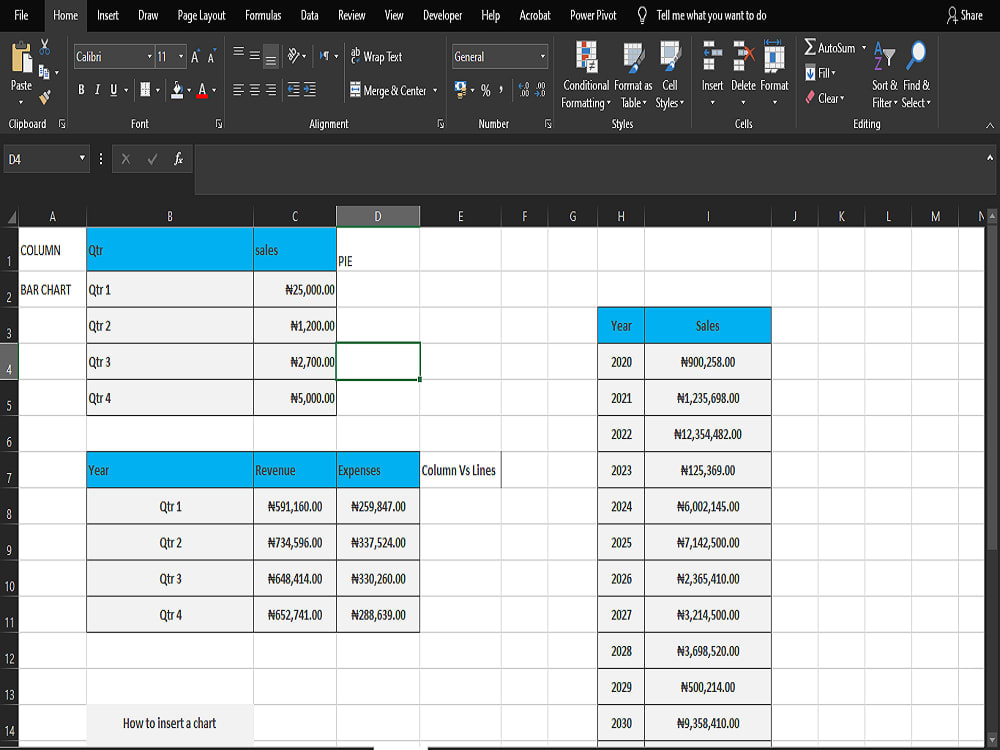Click Delete cells icon
Screen dimensions: 1000x750
tap(743, 55)
